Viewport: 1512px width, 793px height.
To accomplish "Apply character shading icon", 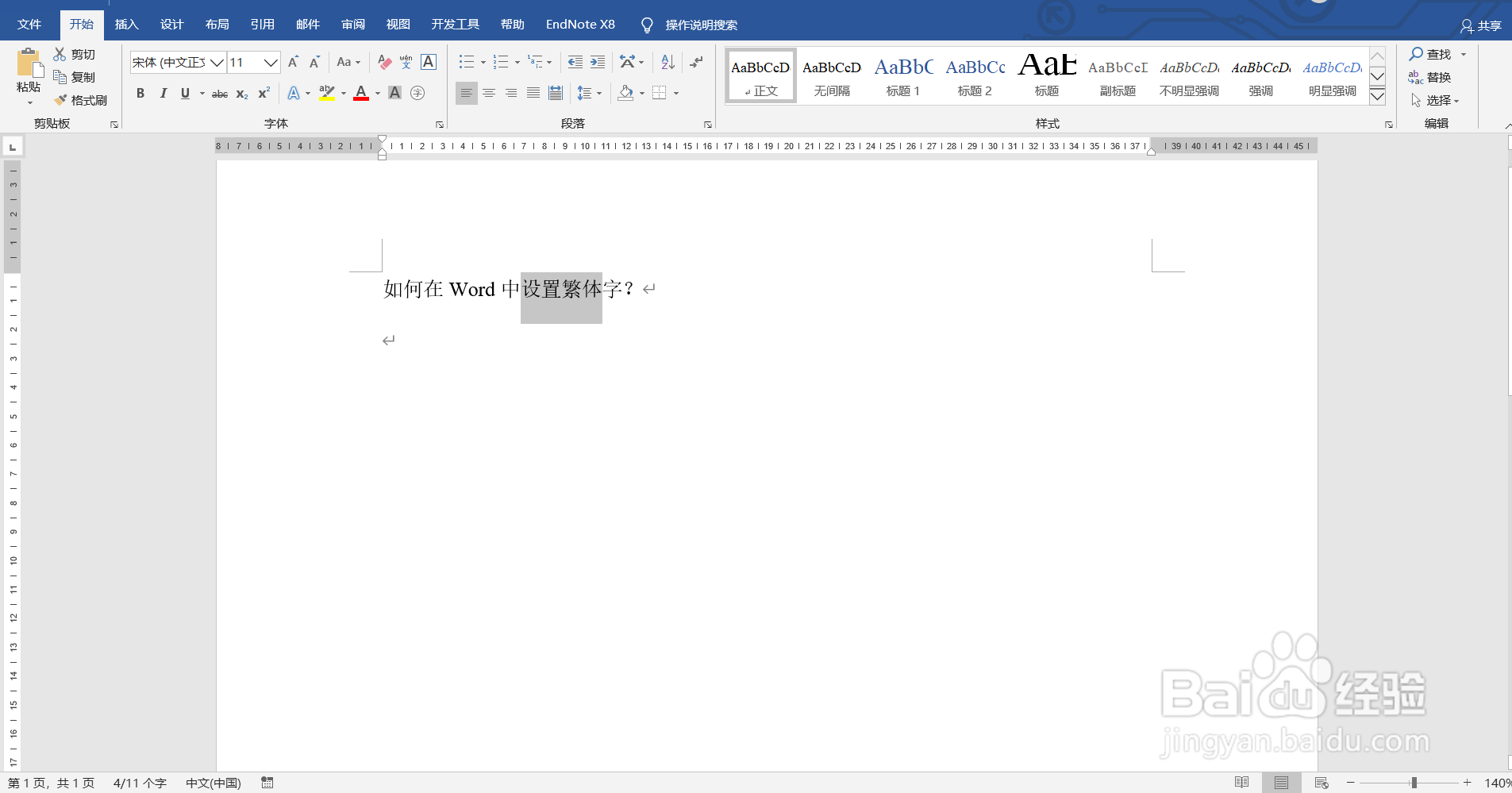I will (394, 93).
